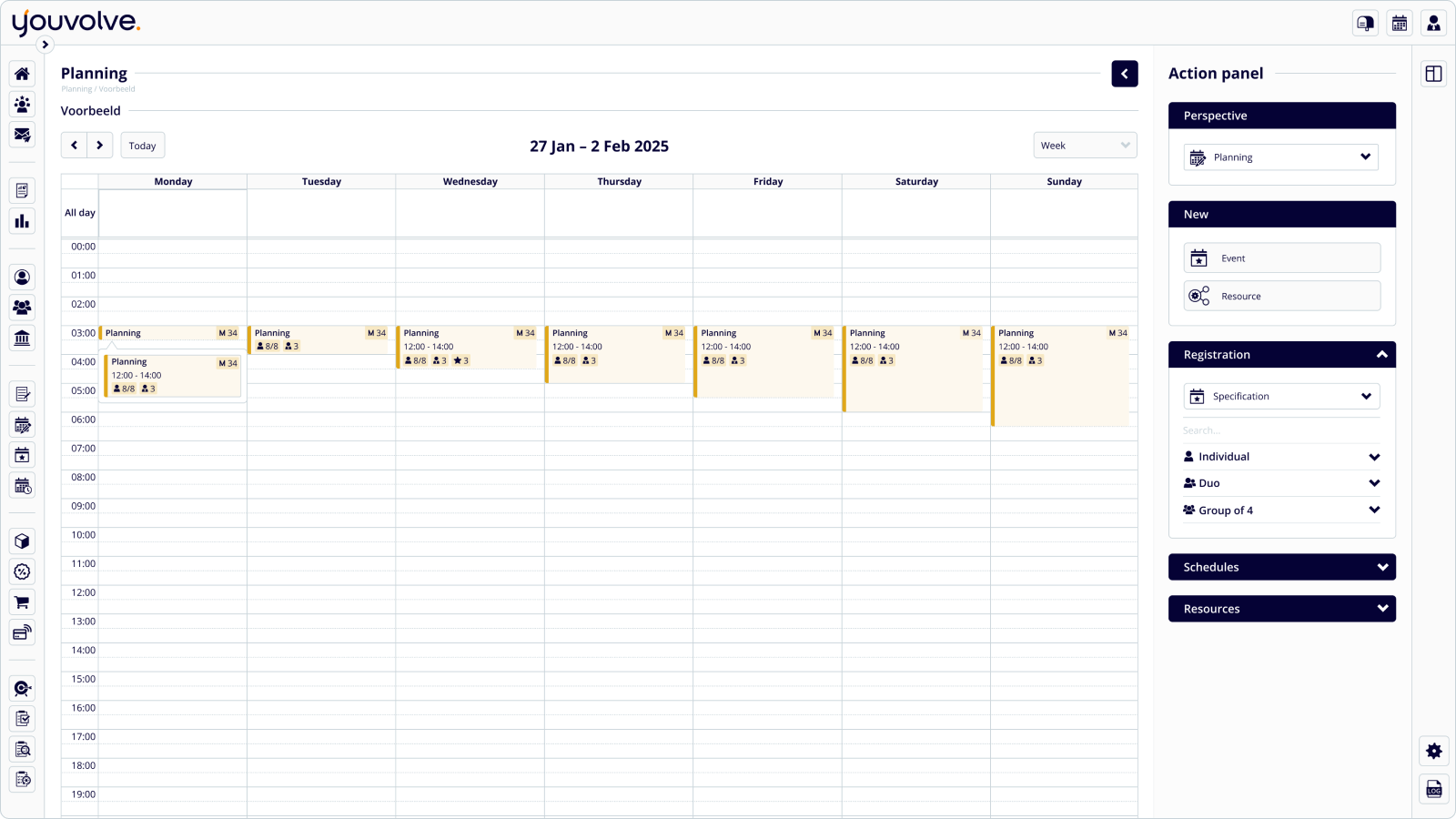This screenshot has height=819, width=1456.
Task: Open the calendar clock sidebar icon
Action: [22, 486]
